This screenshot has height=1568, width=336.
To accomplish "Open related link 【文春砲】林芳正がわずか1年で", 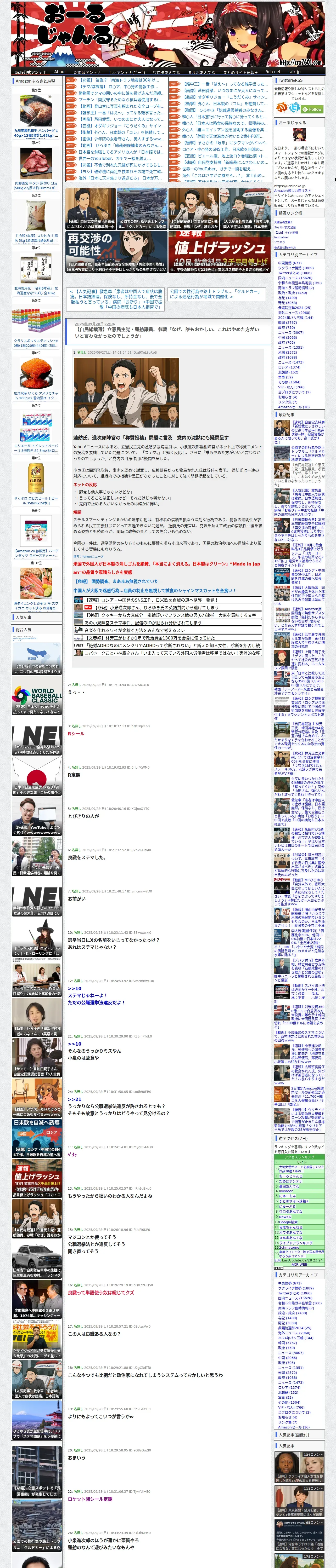I will (168, 638).
